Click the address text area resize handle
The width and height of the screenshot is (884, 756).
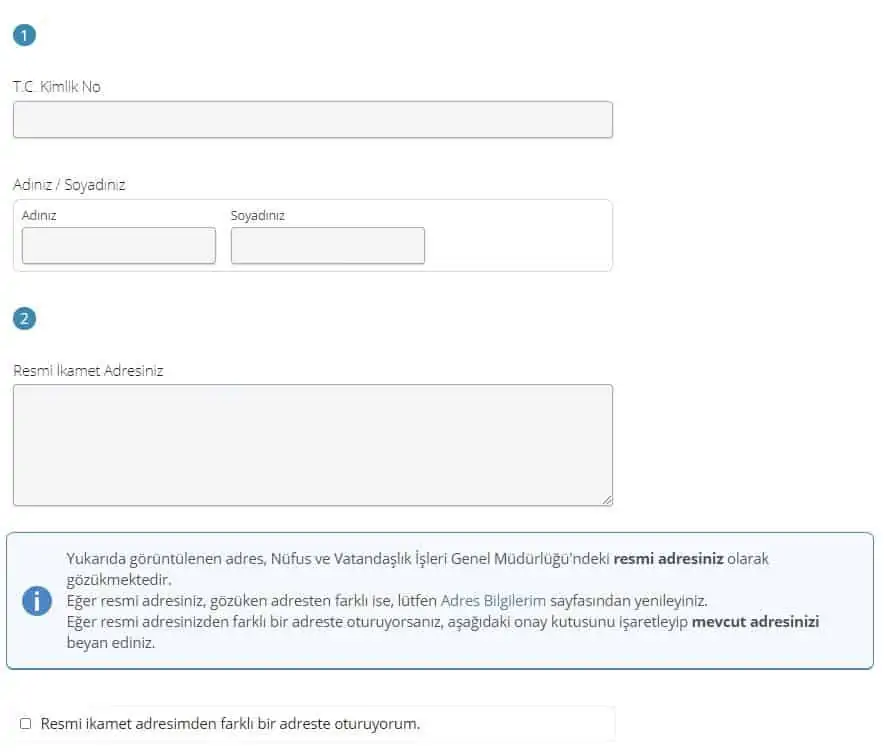click(606, 499)
